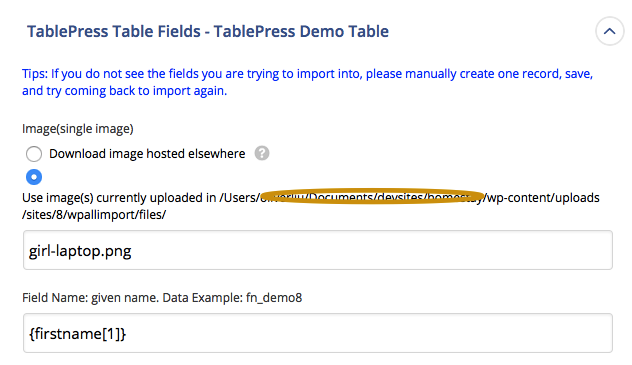This screenshot has width=632, height=365.
Task: Click 'Use image(s) currently uploaded in' text
Action: coord(119,198)
